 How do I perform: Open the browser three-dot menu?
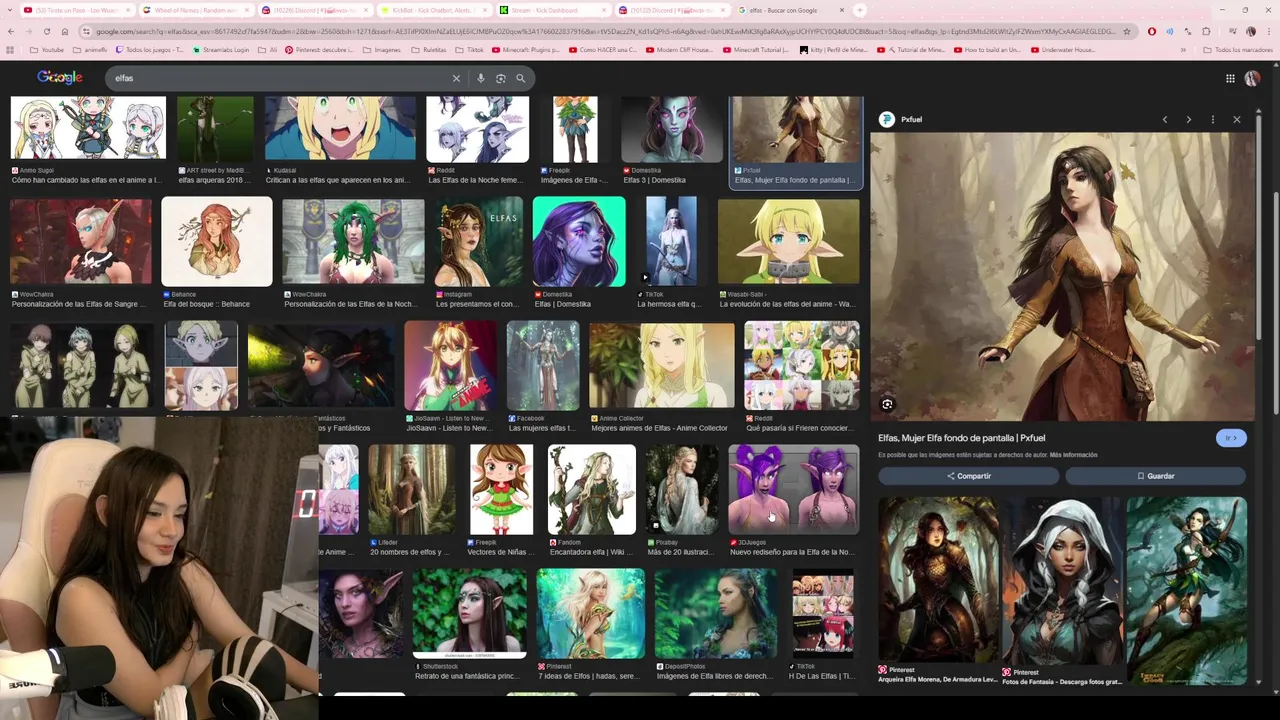(x=1269, y=31)
